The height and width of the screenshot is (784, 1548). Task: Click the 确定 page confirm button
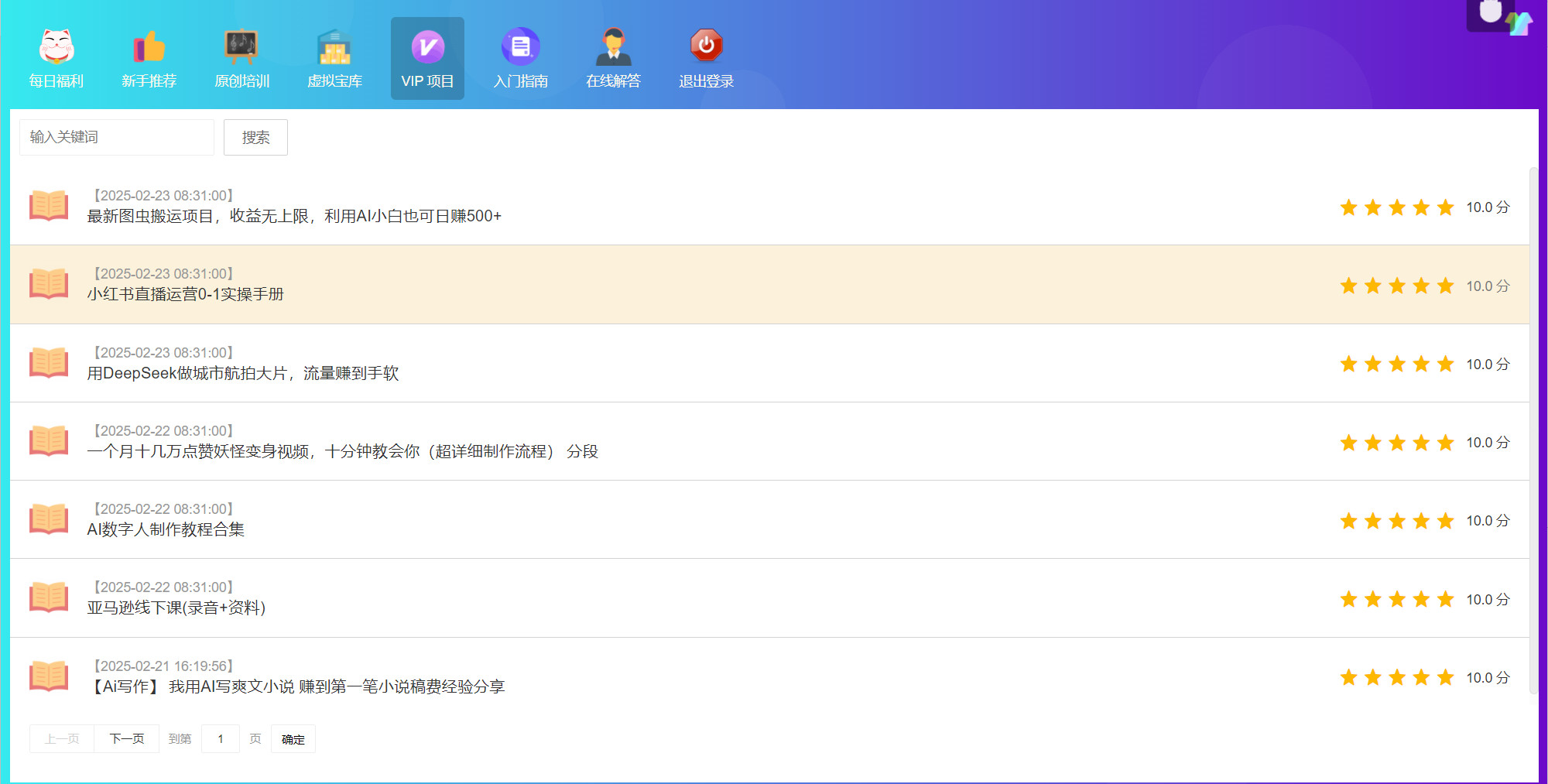[x=293, y=738]
